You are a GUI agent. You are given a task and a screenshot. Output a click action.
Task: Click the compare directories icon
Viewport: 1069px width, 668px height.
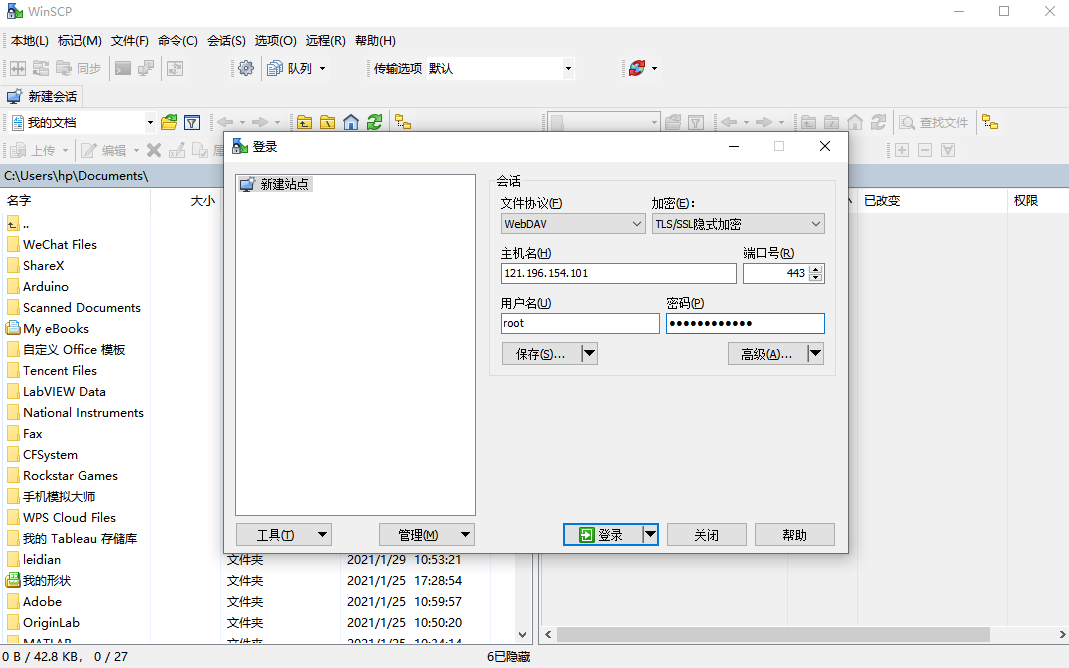tap(18, 68)
